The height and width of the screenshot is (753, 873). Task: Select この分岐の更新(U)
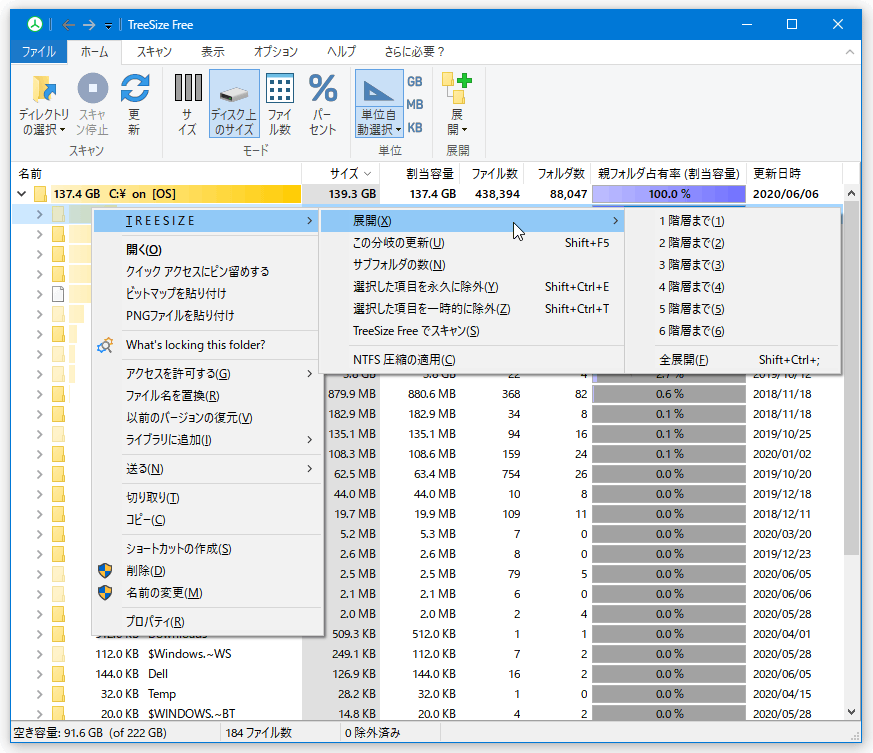472,243
